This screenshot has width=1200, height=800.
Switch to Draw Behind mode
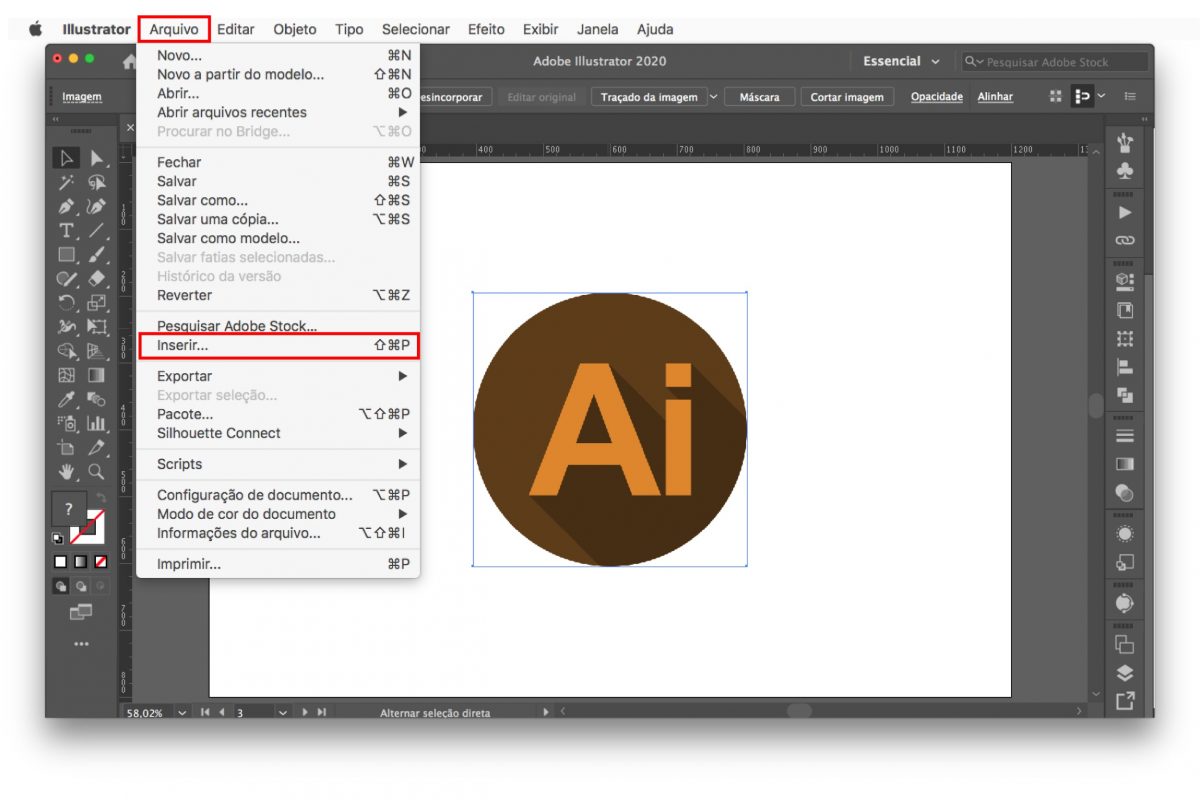tap(81, 587)
